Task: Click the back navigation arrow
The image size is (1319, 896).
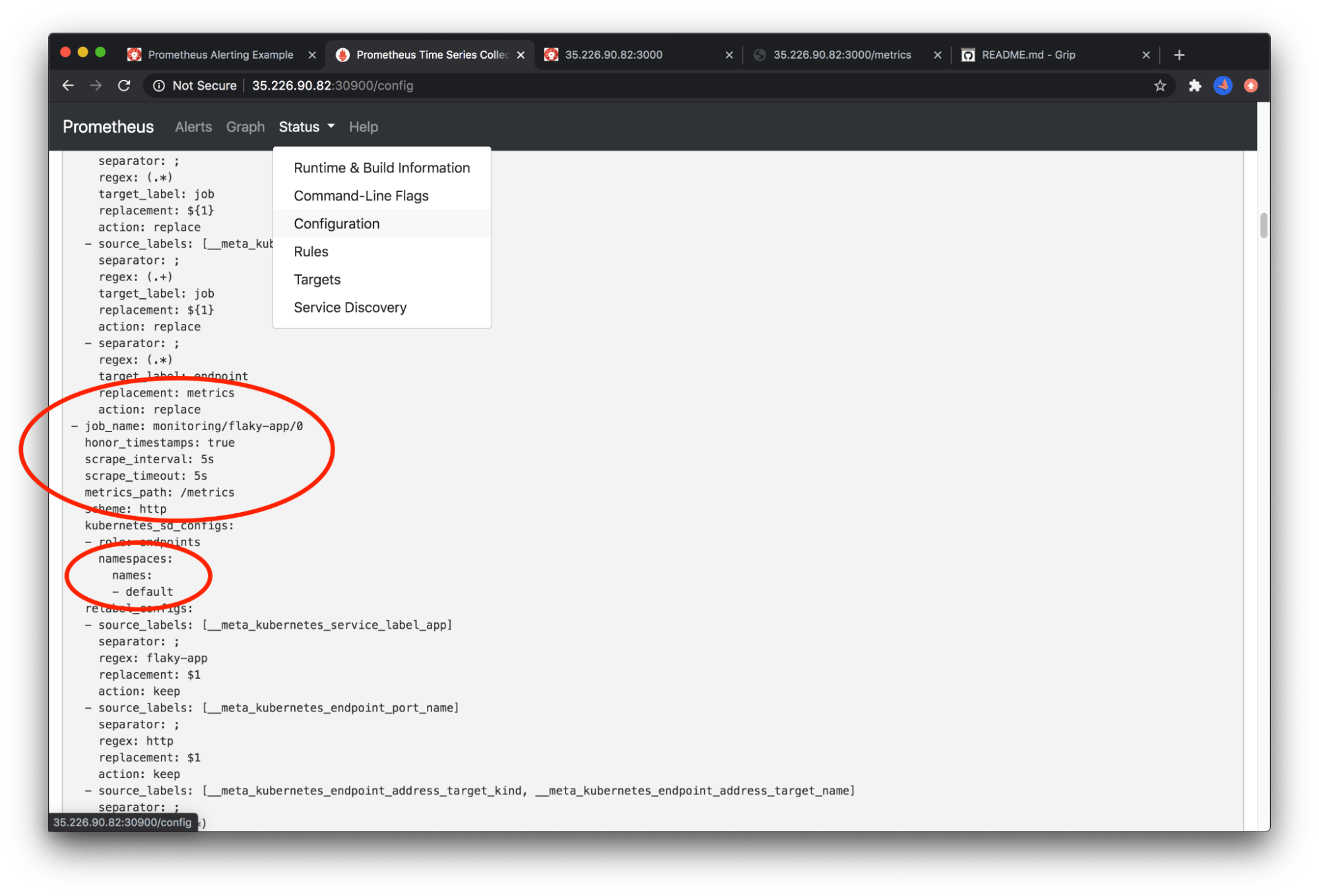Action: point(68,85)
